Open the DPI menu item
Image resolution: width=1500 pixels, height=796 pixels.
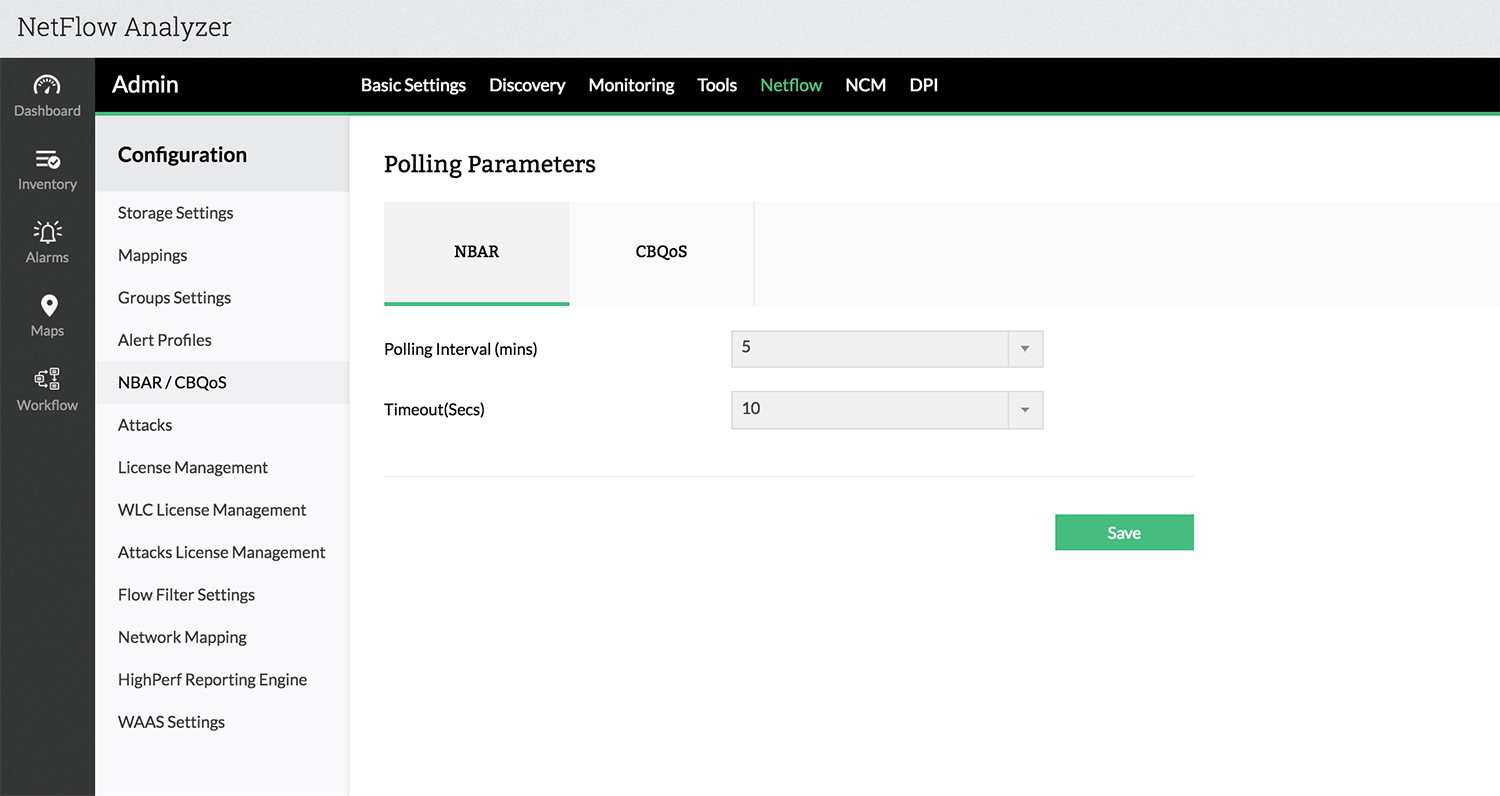[x=923, y=85]
